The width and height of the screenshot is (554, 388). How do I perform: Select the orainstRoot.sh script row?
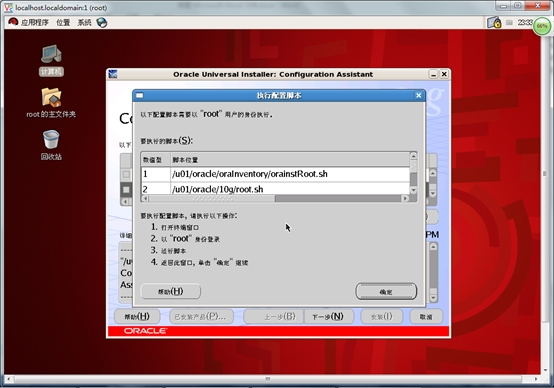pyautogui.click(x=276, y=174)
